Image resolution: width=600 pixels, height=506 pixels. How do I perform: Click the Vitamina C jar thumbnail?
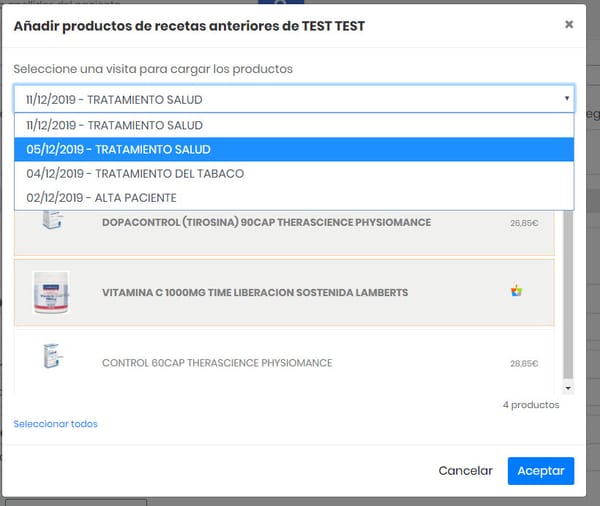point(51,292)
